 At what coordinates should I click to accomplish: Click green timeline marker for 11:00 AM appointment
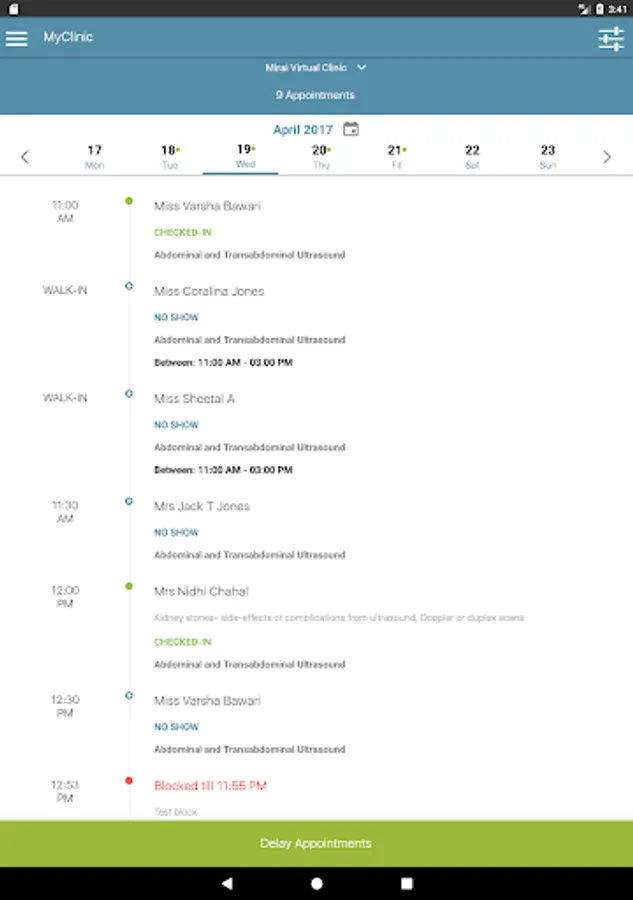click(129, 201)
